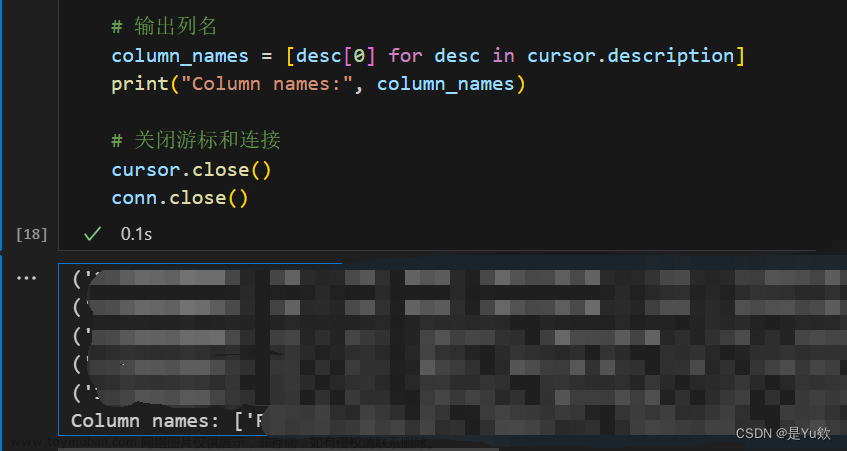Viewport: 847px width, 451px height.
Task: Click the execution count [18] label
Action: [x=31, y=234]
